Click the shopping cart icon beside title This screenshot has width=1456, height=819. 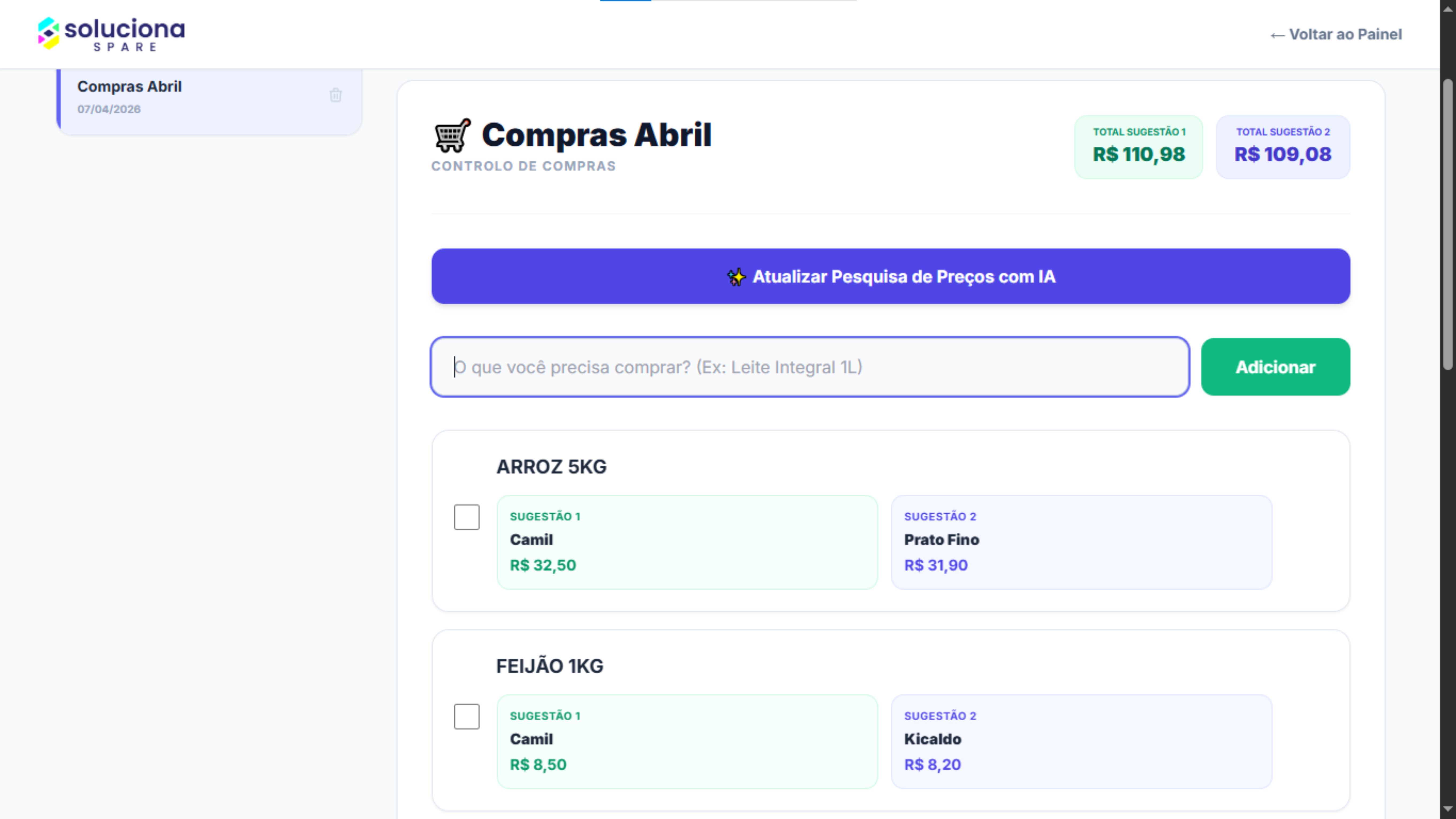pos(452,135)
